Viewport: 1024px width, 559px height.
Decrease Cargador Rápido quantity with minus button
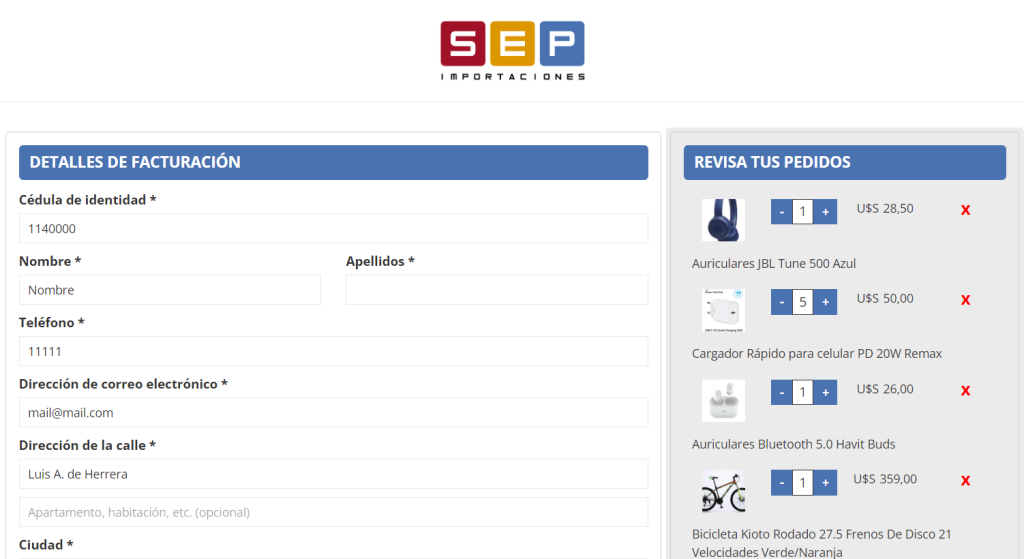point(782,302)
